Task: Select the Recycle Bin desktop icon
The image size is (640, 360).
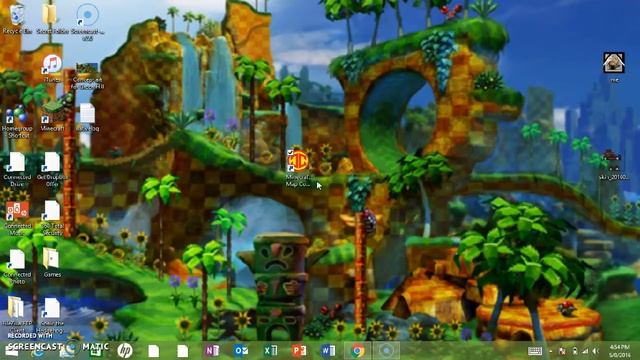Action: pos(17,18)
